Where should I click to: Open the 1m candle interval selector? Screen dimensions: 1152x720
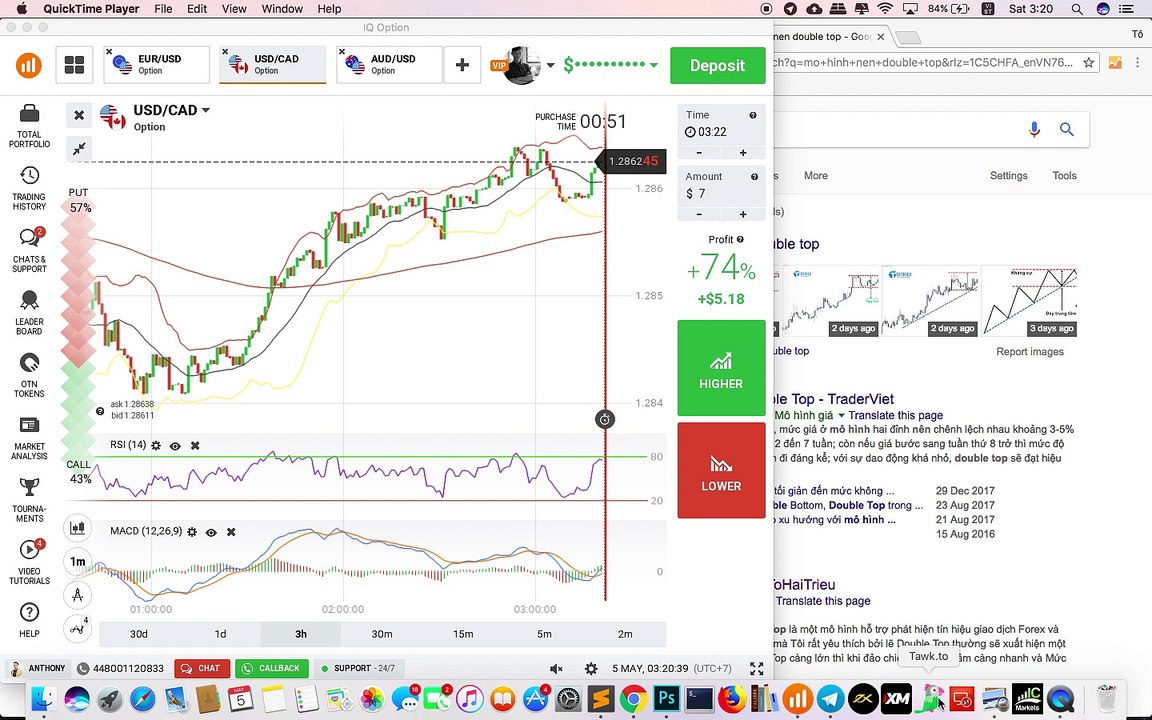coord(77,561)
